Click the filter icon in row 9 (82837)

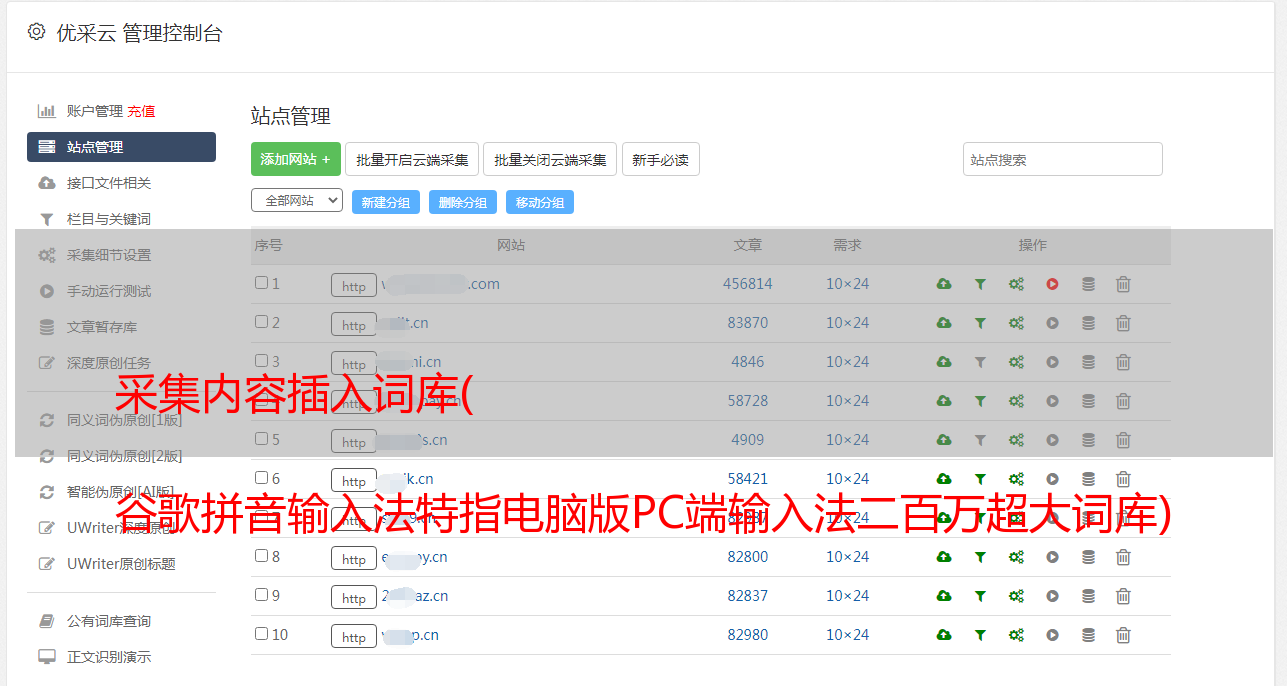(980, 596)
